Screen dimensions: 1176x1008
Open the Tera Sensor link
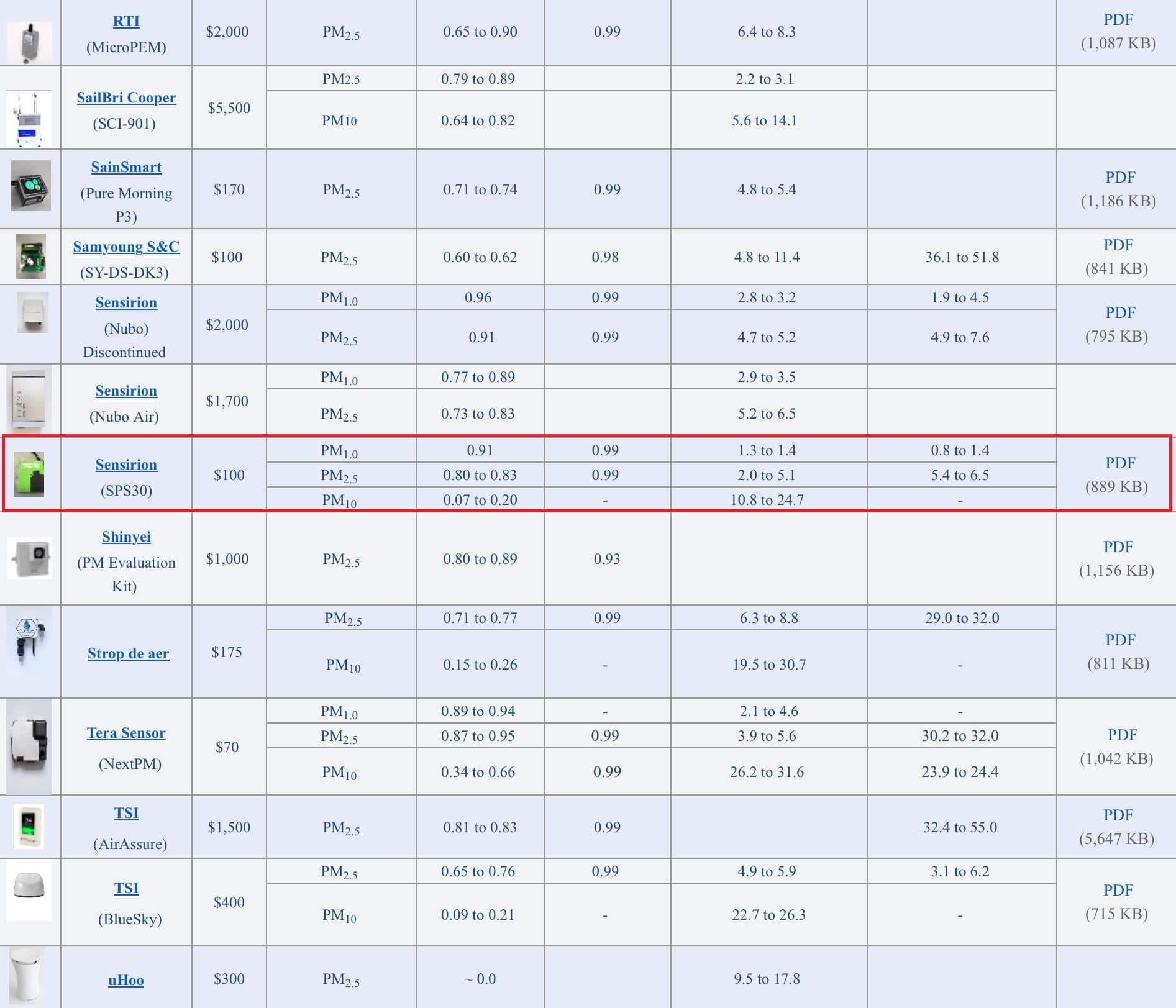[x=126, y=733]
